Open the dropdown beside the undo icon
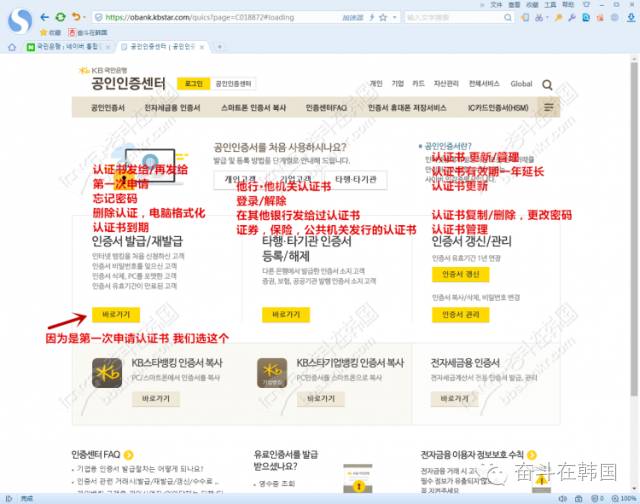The width and height of the screenshot is (640, 504). pos(84,17)
